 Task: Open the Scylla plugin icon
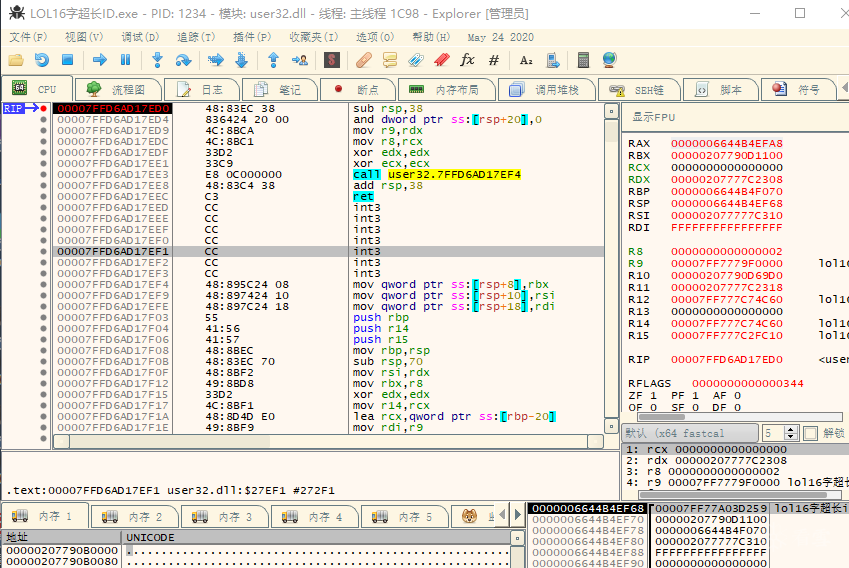(331, 60)
